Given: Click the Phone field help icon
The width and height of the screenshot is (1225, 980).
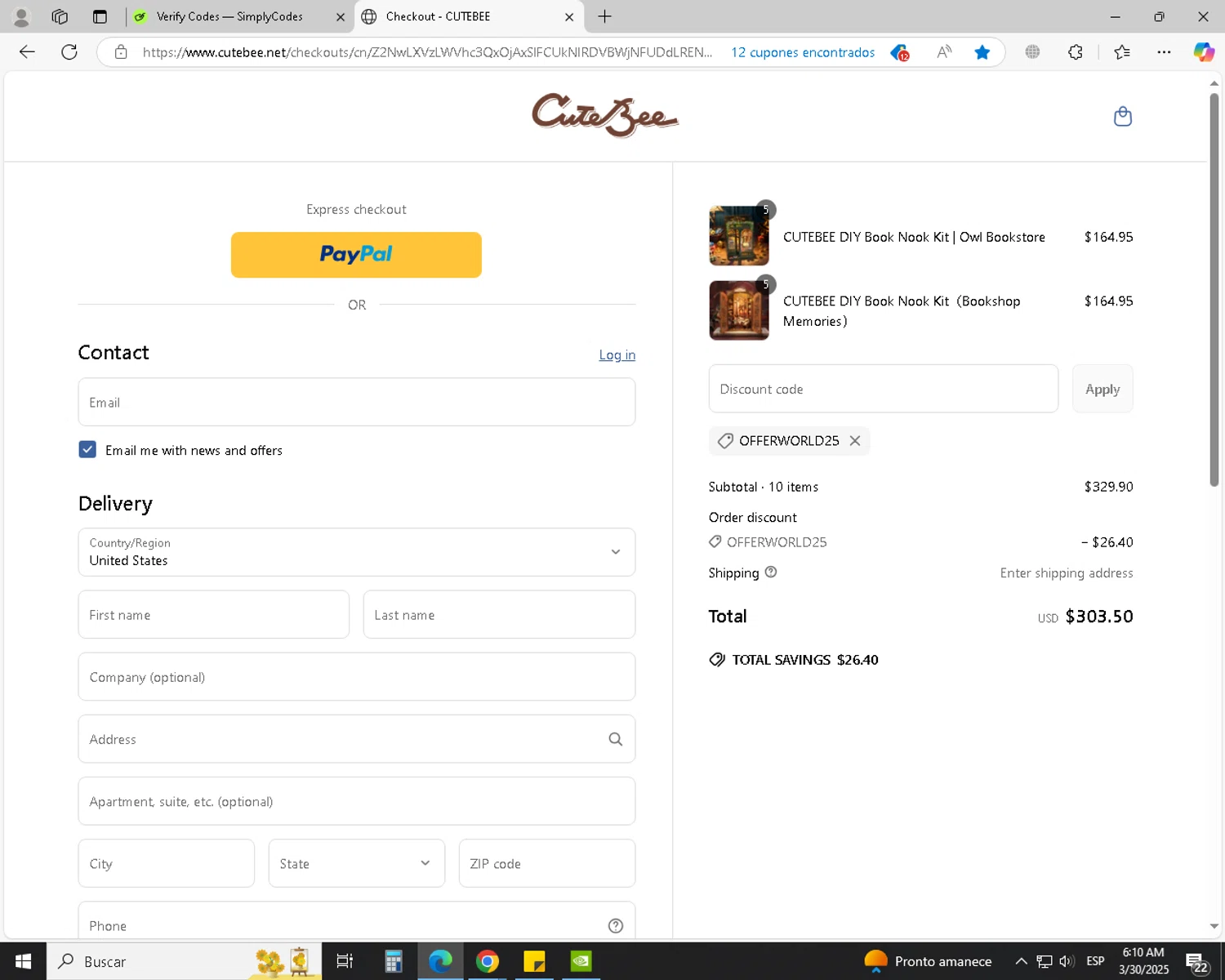Looking at the screenshot, I should (x=616, y=925).
